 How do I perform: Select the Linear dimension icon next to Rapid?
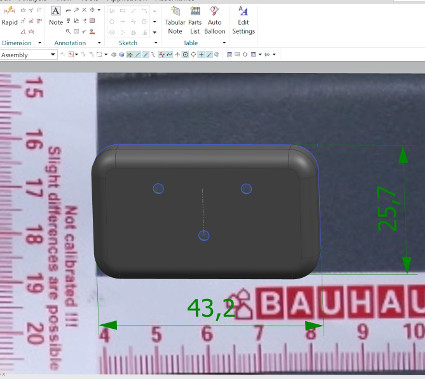click(x=23, y=10)
